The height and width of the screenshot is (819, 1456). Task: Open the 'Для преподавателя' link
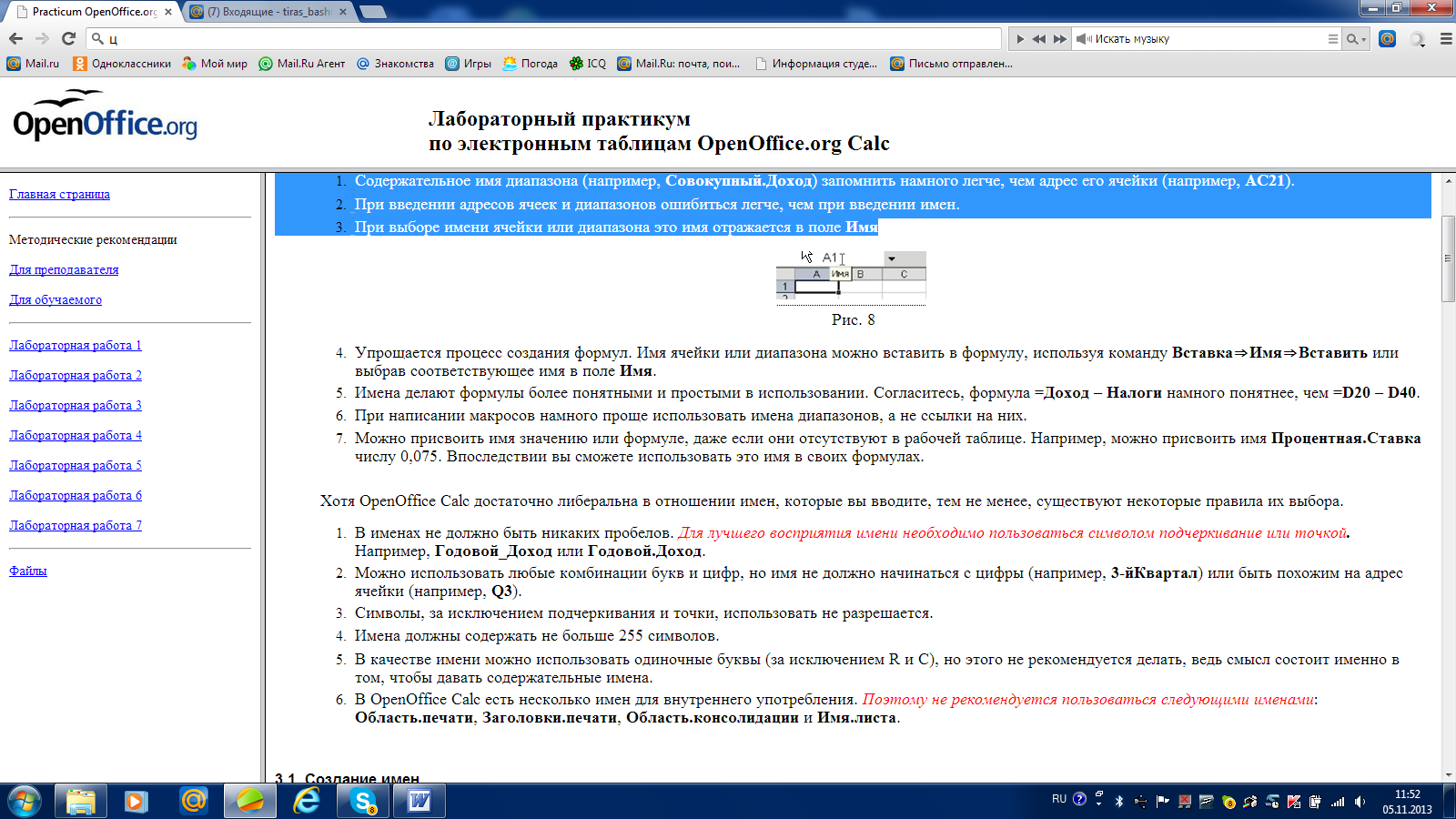click(x=64, y=269)
